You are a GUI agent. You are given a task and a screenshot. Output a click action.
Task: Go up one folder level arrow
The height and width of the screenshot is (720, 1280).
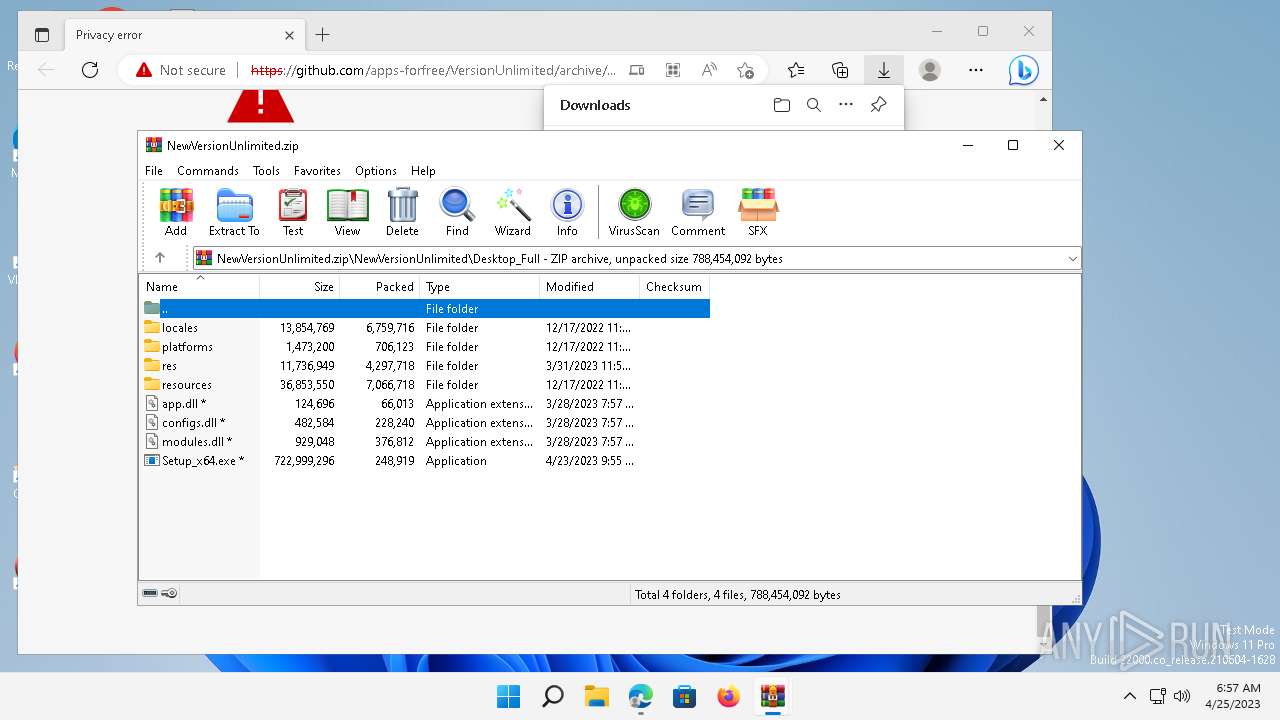click(x=160, y=258)
